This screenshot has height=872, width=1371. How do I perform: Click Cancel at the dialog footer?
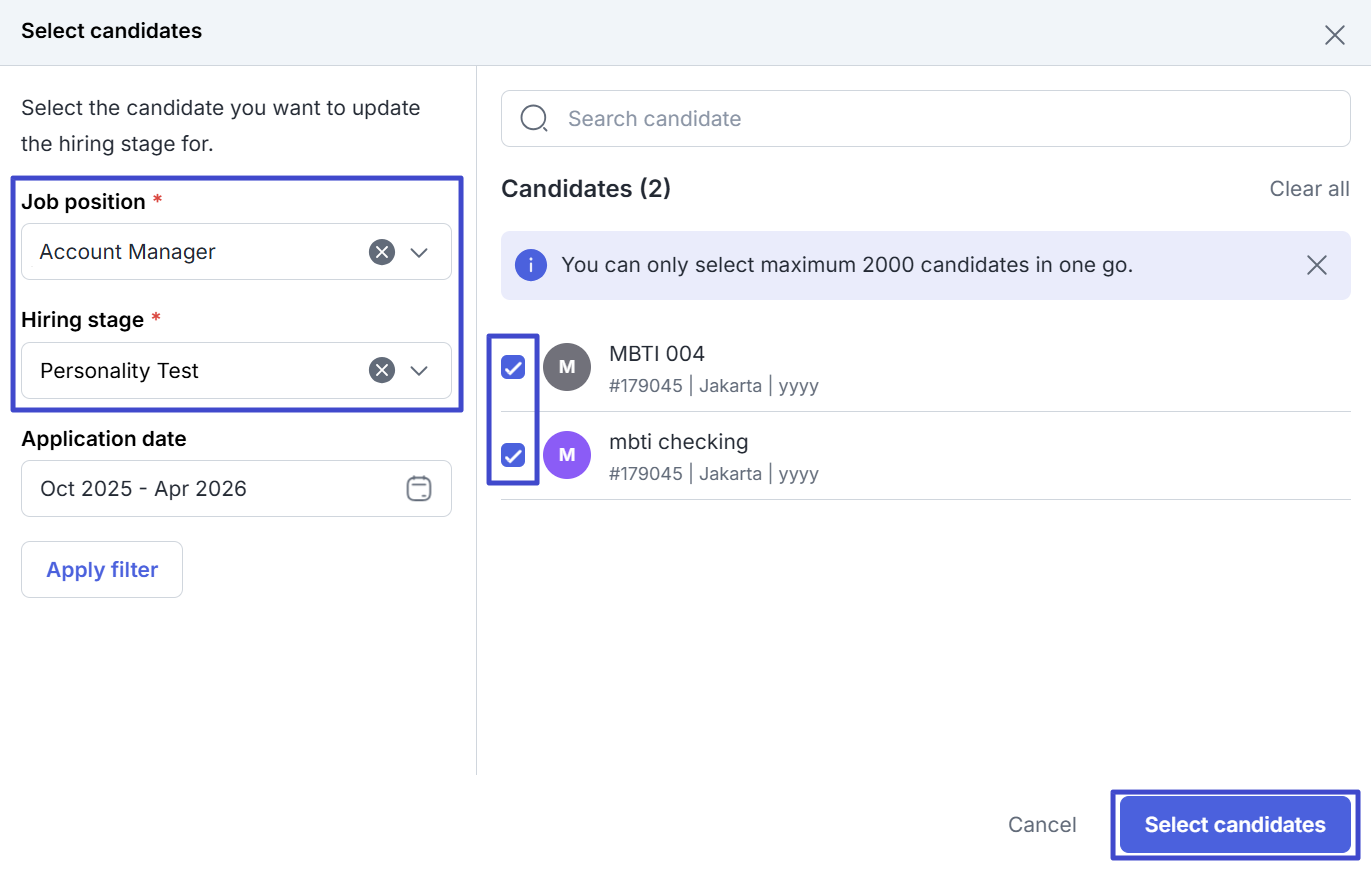coord(1042,825)
